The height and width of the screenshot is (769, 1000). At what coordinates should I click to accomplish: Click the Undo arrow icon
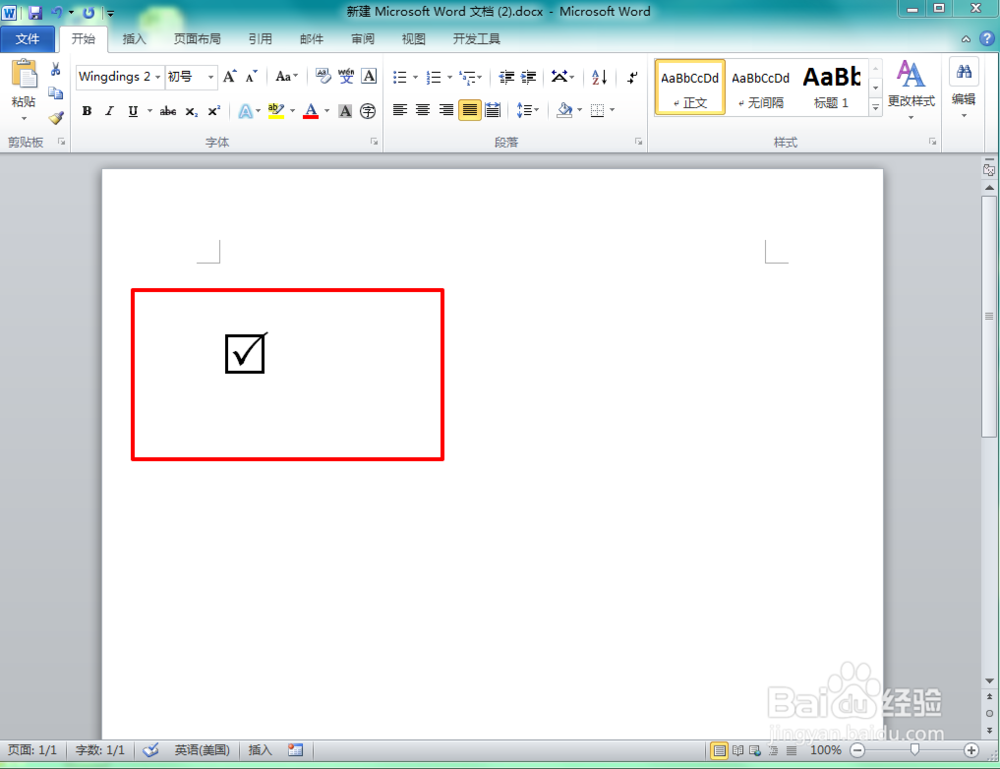[57, 12]
